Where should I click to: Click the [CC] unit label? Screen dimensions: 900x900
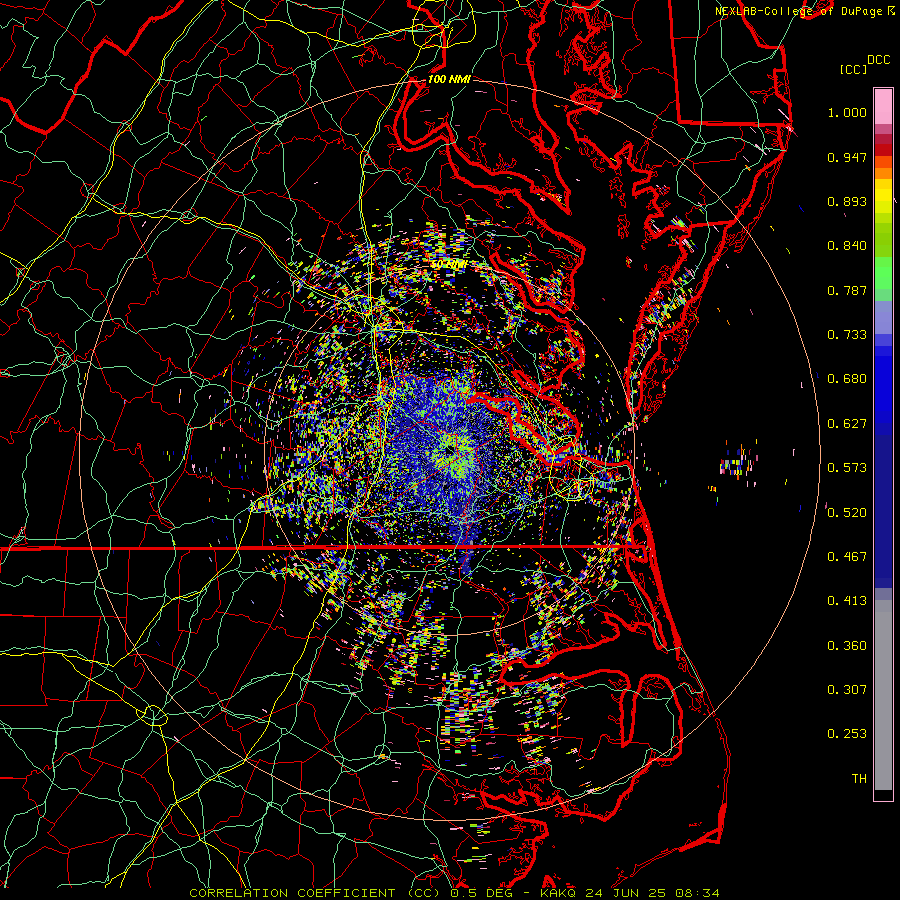click(x=853, y=69)
